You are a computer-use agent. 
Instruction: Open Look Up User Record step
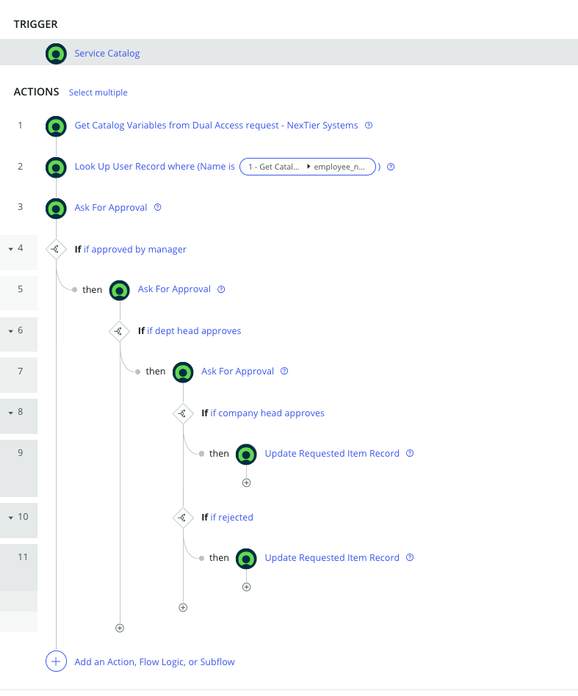click(x=154, y=166)
